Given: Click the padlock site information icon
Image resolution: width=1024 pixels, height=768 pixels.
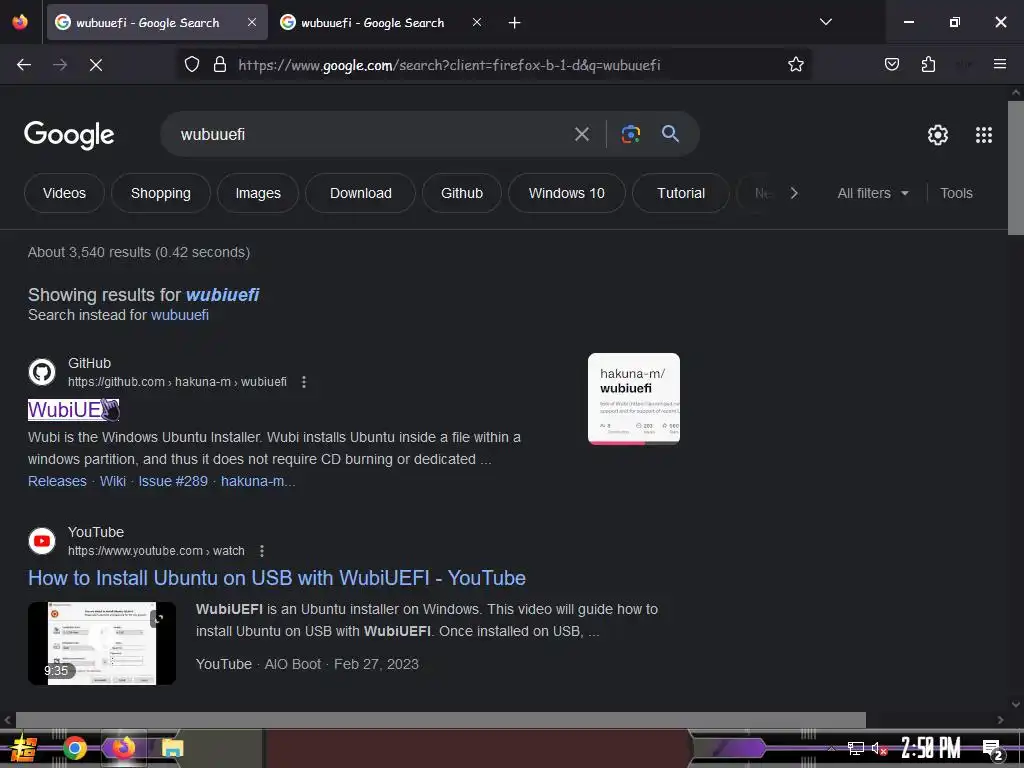Looking at the screenshot, I should click(x=220, y=65).
